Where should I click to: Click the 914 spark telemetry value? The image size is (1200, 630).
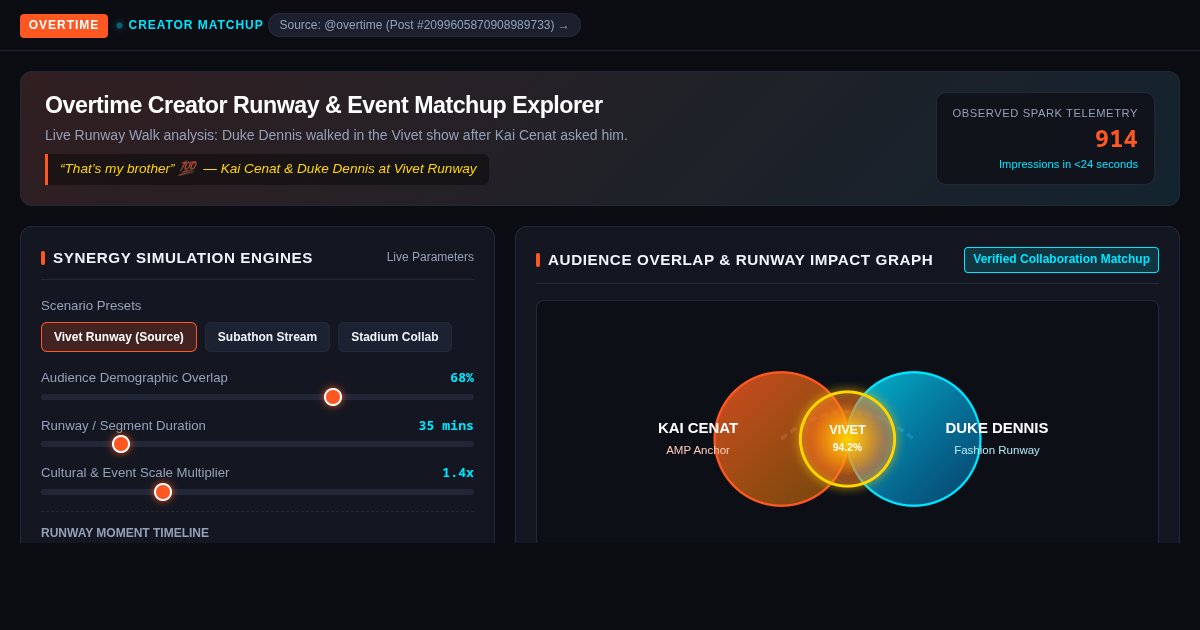coord(1116,139)
